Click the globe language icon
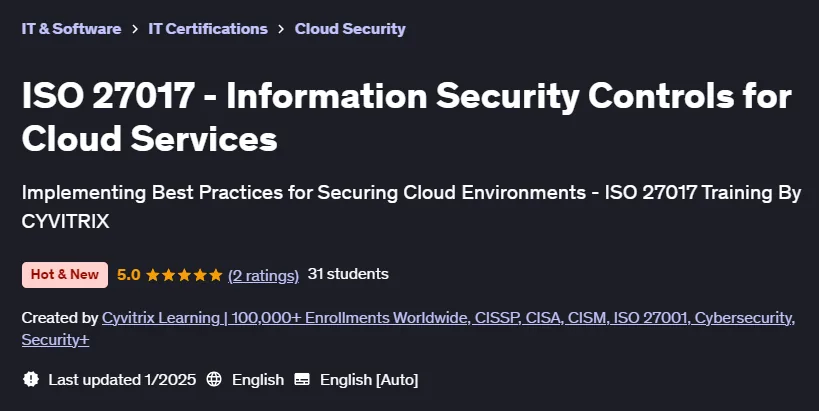 tap(214, 379)
